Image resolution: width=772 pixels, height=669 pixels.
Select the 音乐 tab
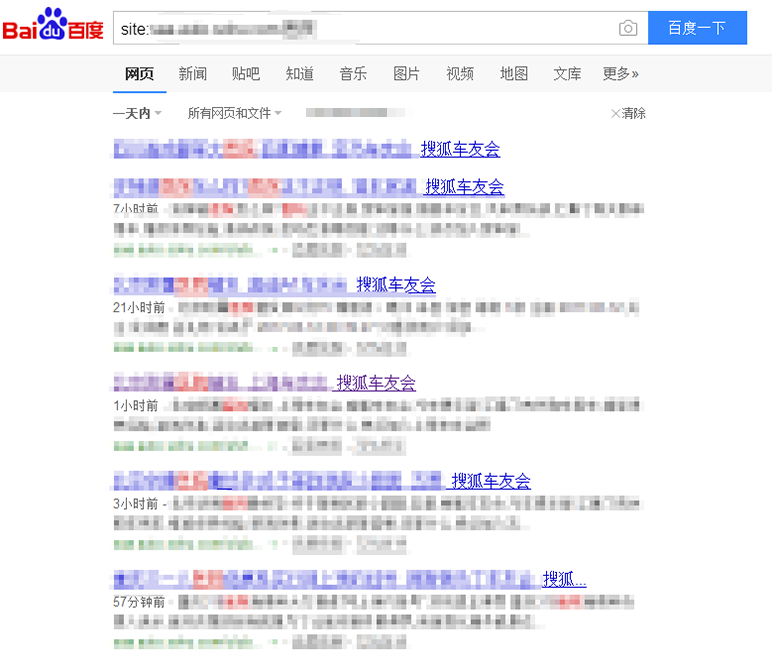[x=353, y=73]
